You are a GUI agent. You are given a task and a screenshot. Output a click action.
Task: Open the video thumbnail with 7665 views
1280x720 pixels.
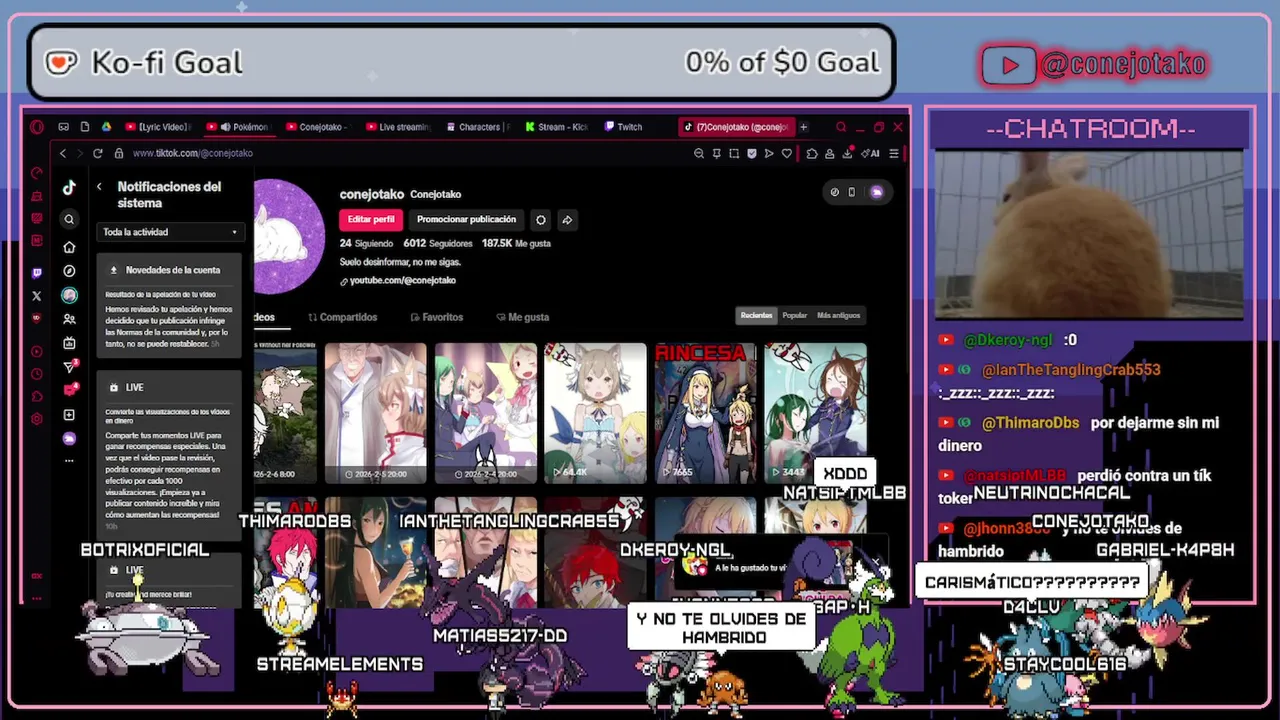[706, 413]
